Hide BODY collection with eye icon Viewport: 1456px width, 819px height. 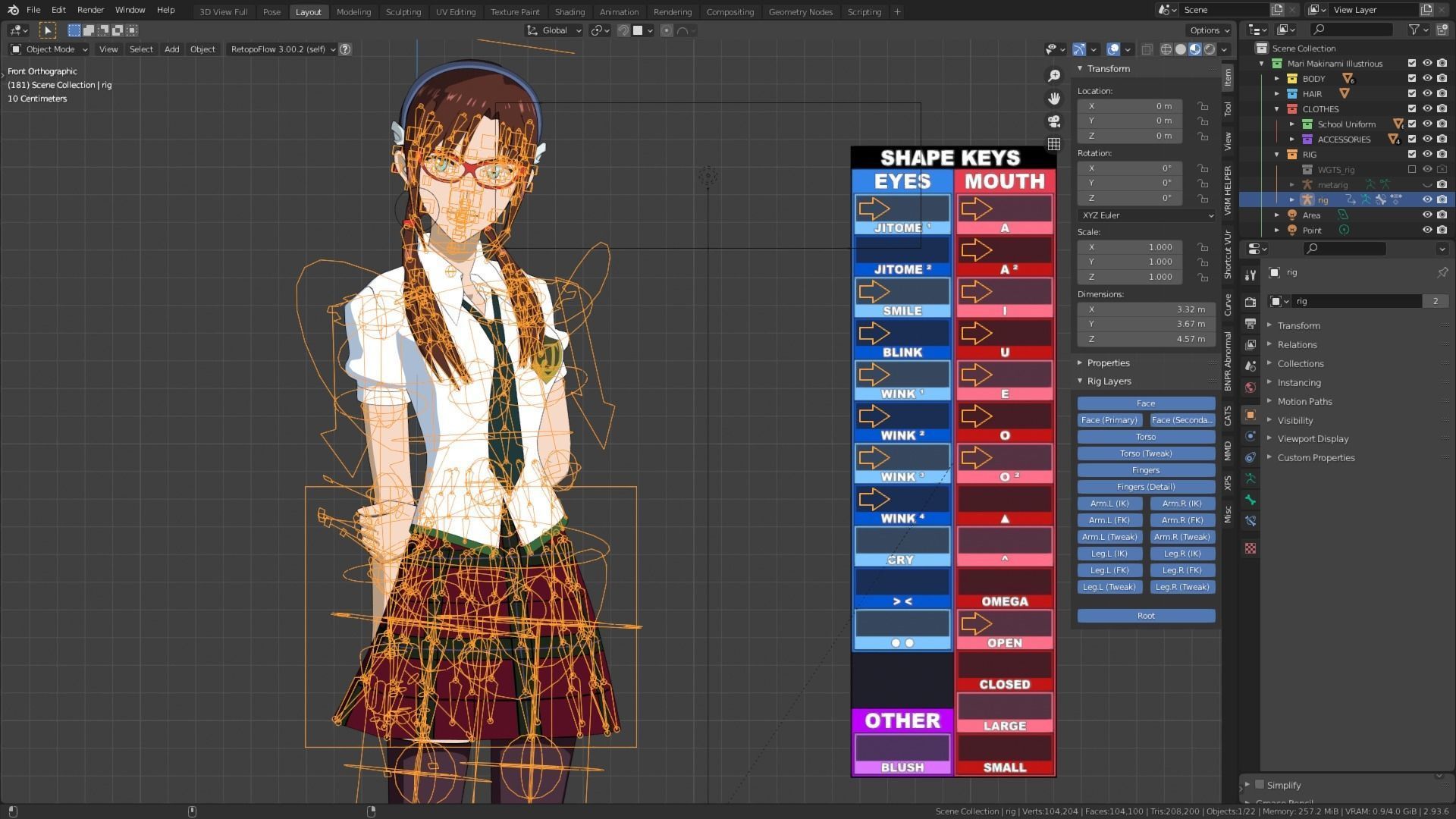1426,78
